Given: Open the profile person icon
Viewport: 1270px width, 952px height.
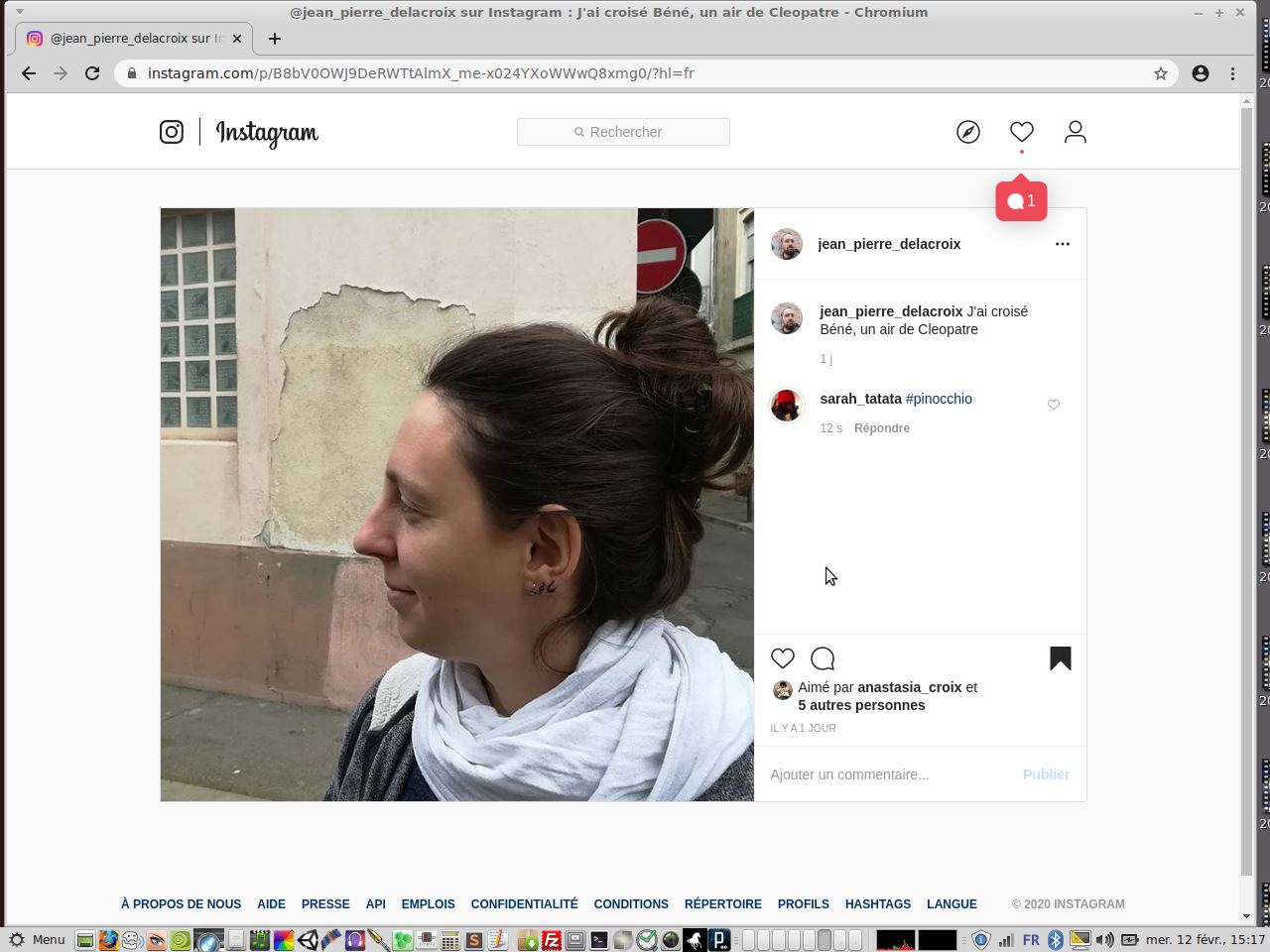Looking at the screenshot, I should tap(1075, 132).
